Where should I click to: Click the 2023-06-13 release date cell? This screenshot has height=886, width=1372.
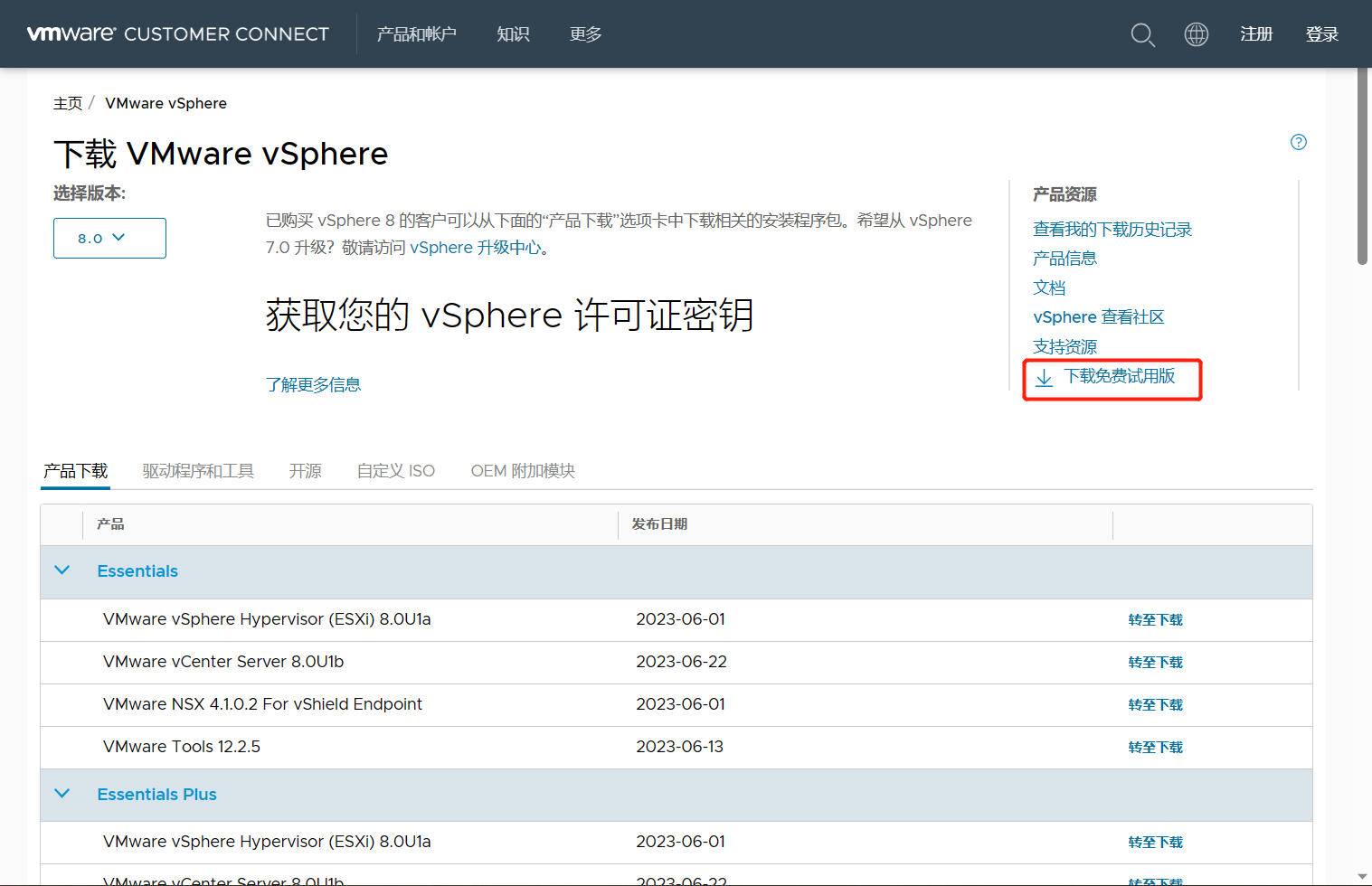point(680,747)
